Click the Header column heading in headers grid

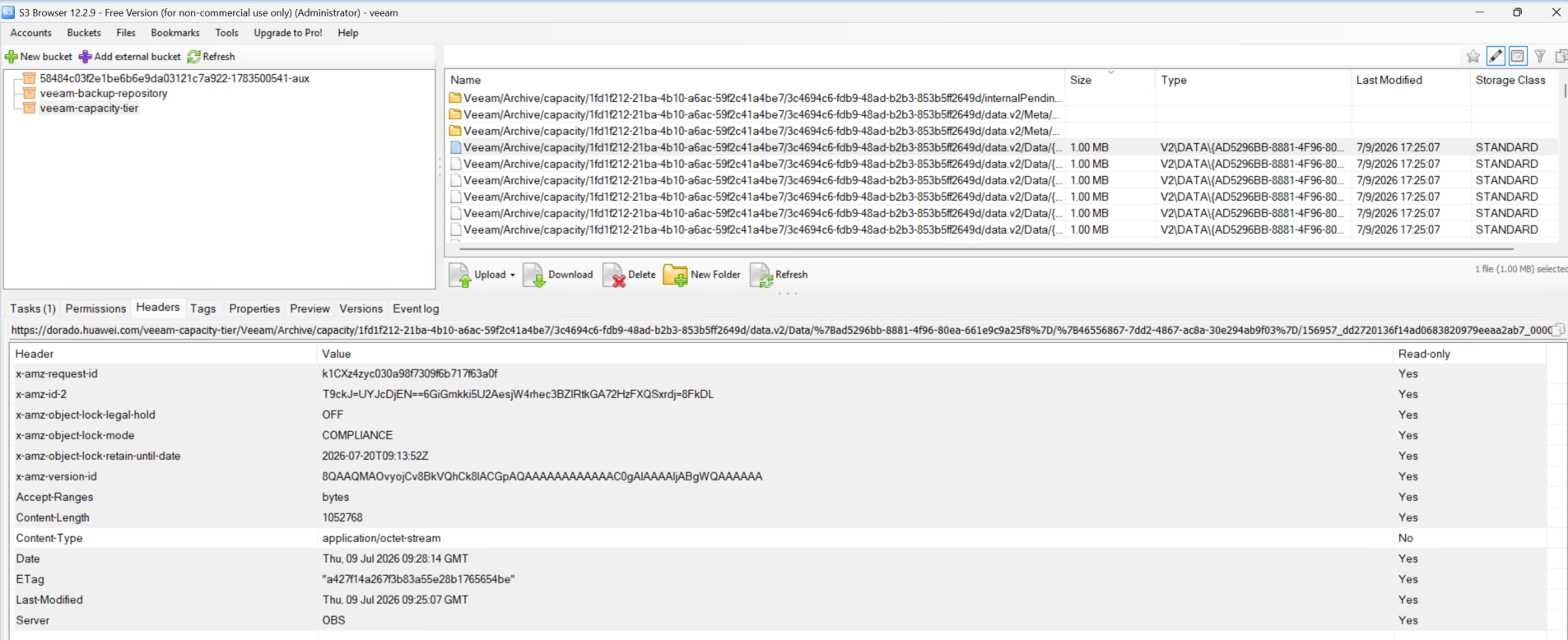tap(163, 354)
